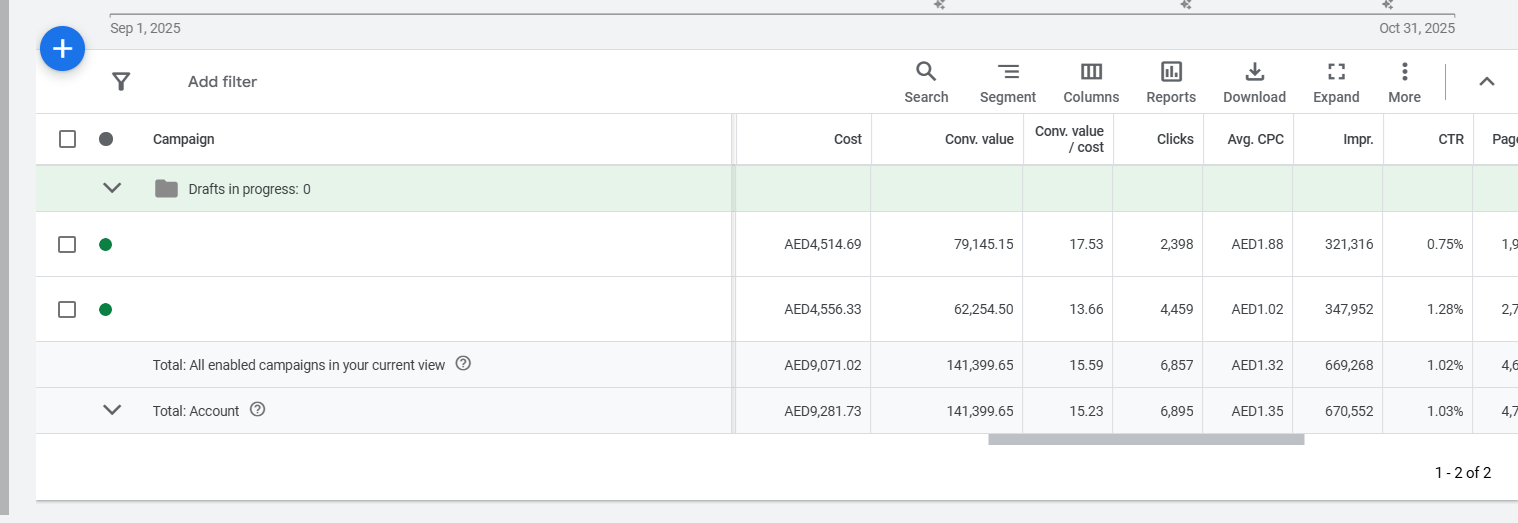Click the blue plus create campaign button

[x=62, y=49]
